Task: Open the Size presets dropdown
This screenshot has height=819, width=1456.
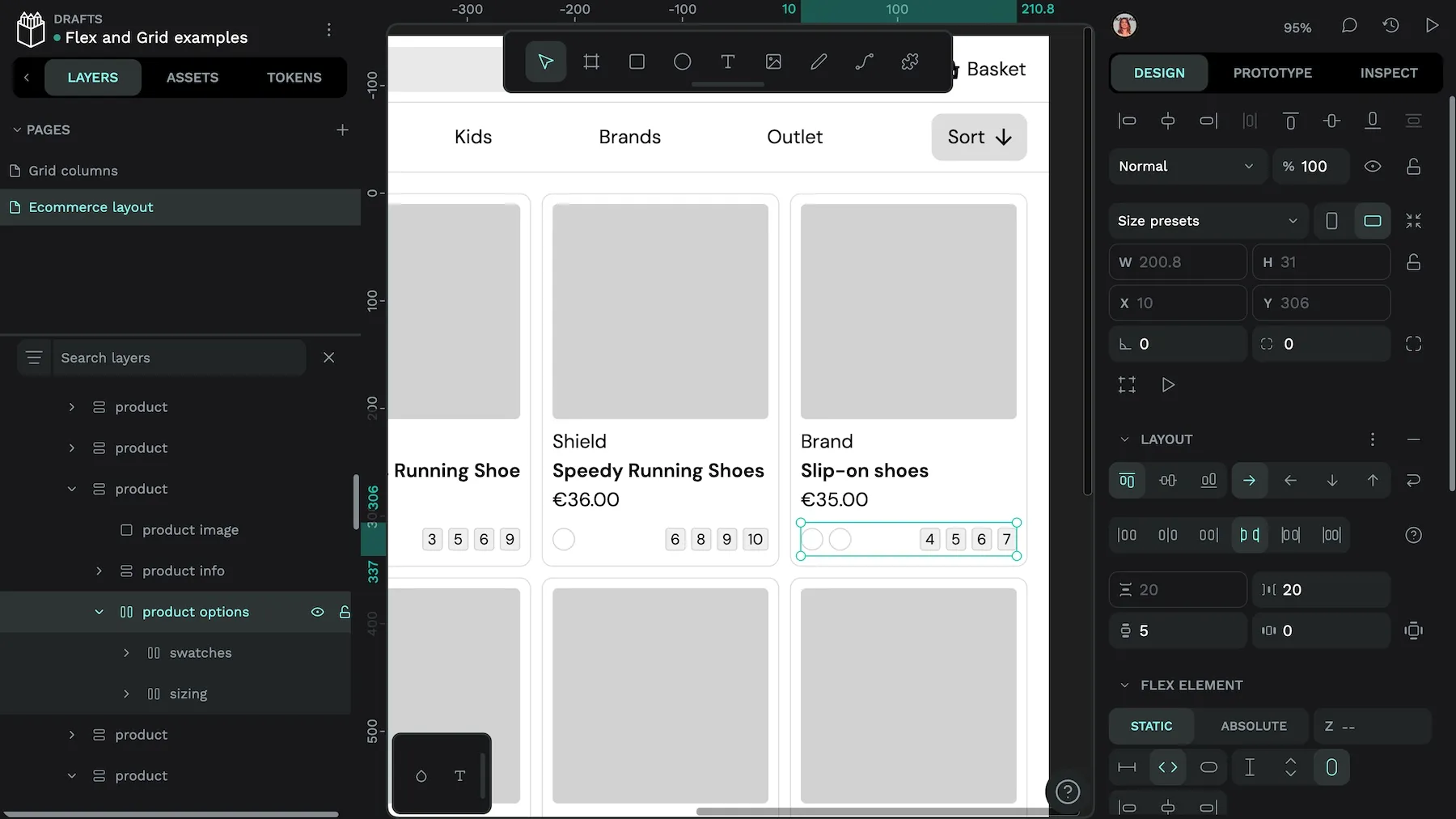Action: [1206, 221]
